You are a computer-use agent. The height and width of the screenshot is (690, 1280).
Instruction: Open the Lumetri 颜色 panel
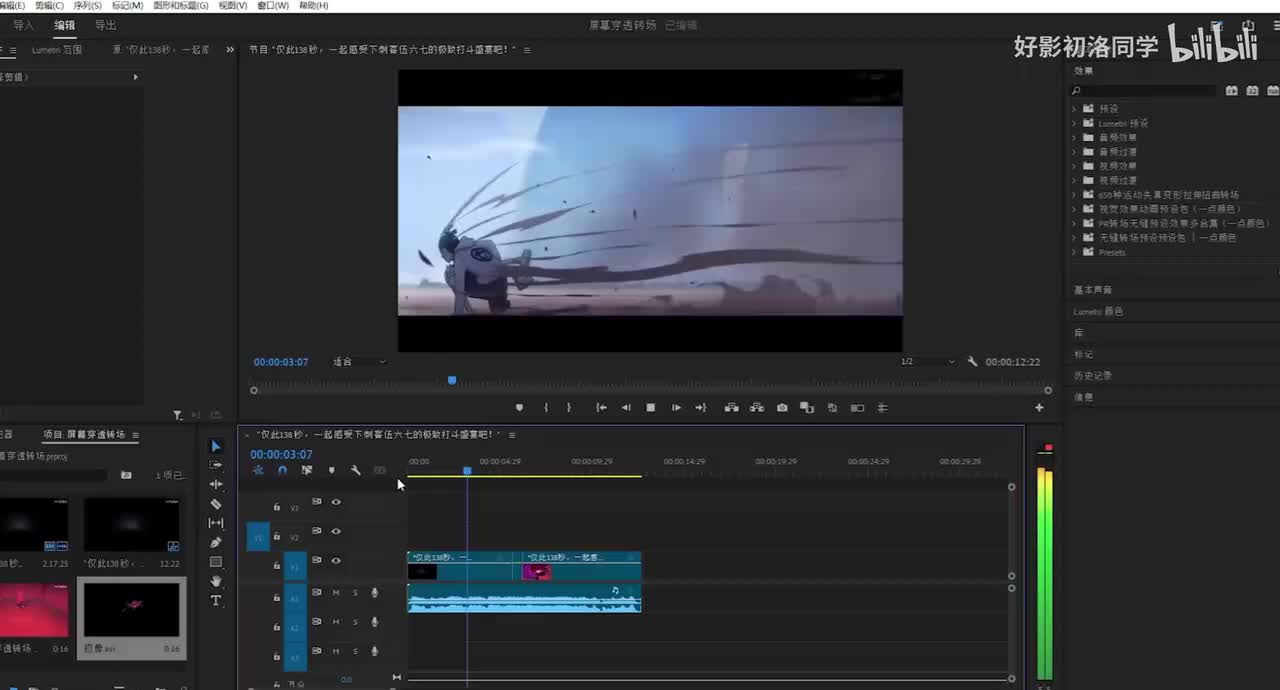(x=1098, y=312)
